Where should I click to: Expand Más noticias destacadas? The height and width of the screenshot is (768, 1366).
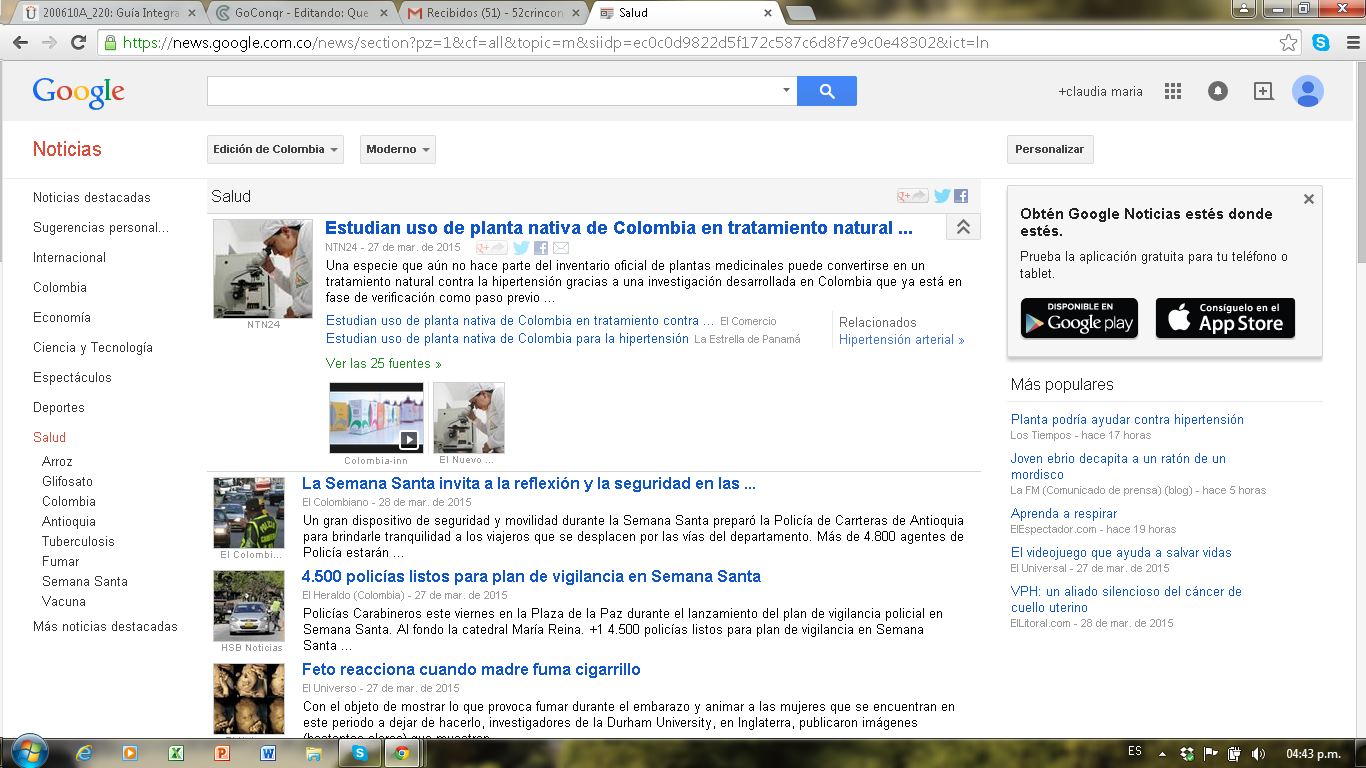coord(105,626)
